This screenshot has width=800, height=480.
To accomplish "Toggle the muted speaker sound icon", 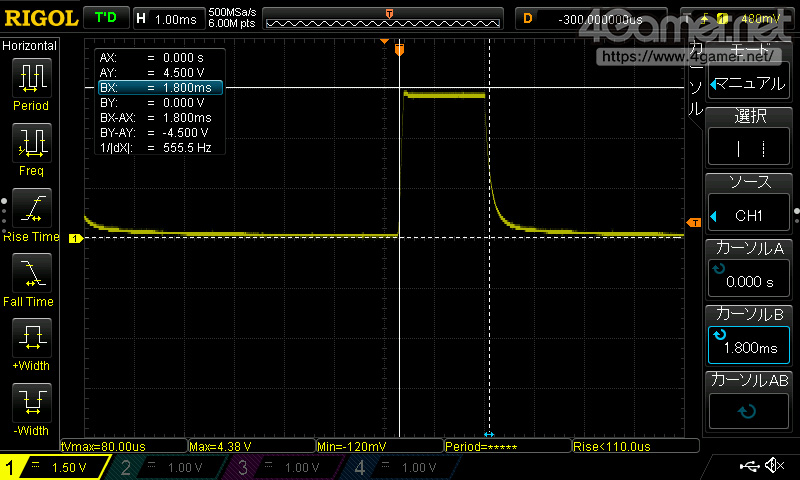I will click(x=775, y=465).
